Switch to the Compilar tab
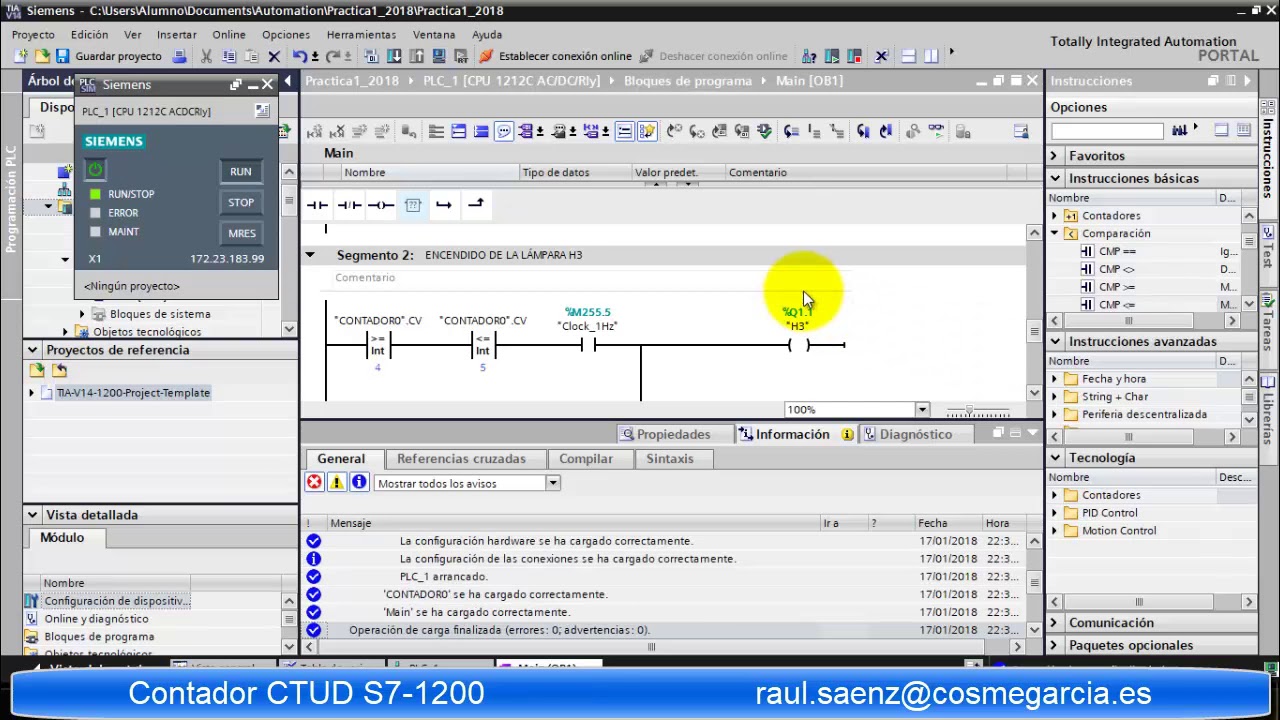 tap(586, 459)
